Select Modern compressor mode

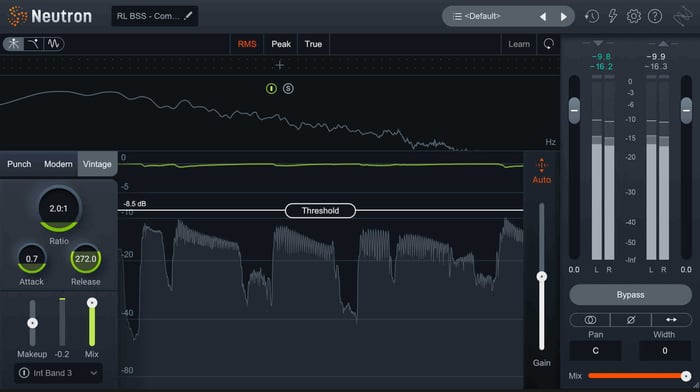(58, 164)
